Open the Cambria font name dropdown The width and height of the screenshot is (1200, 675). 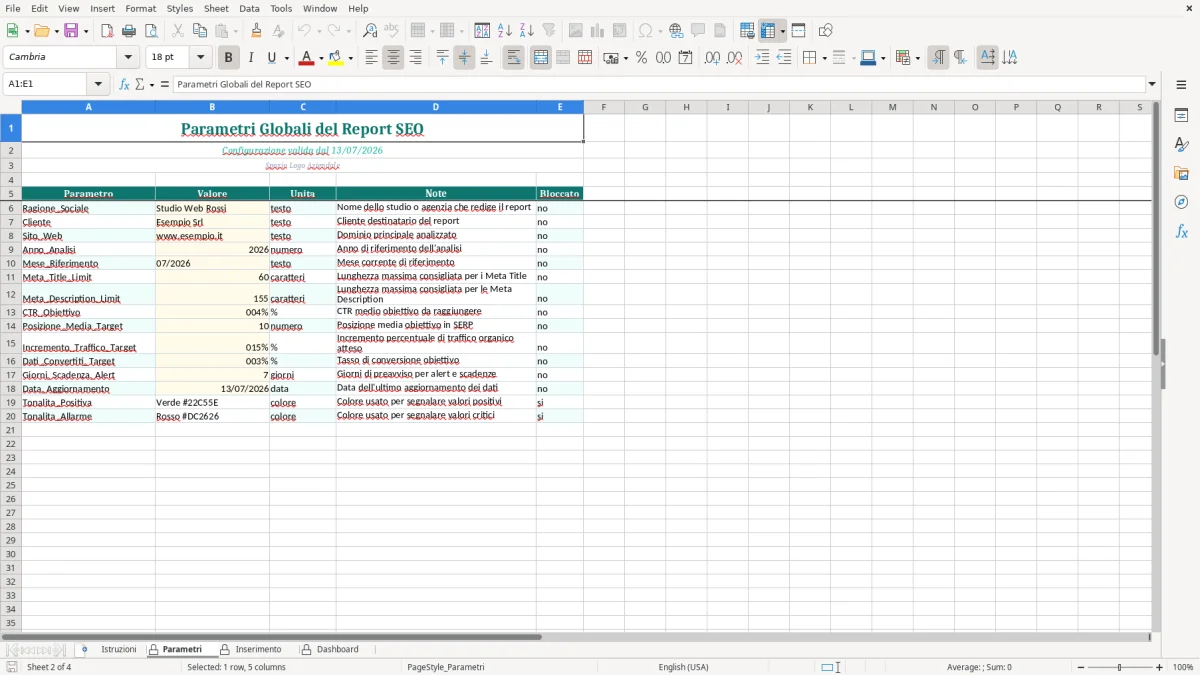pyautogui.click(x=128, y=57)
